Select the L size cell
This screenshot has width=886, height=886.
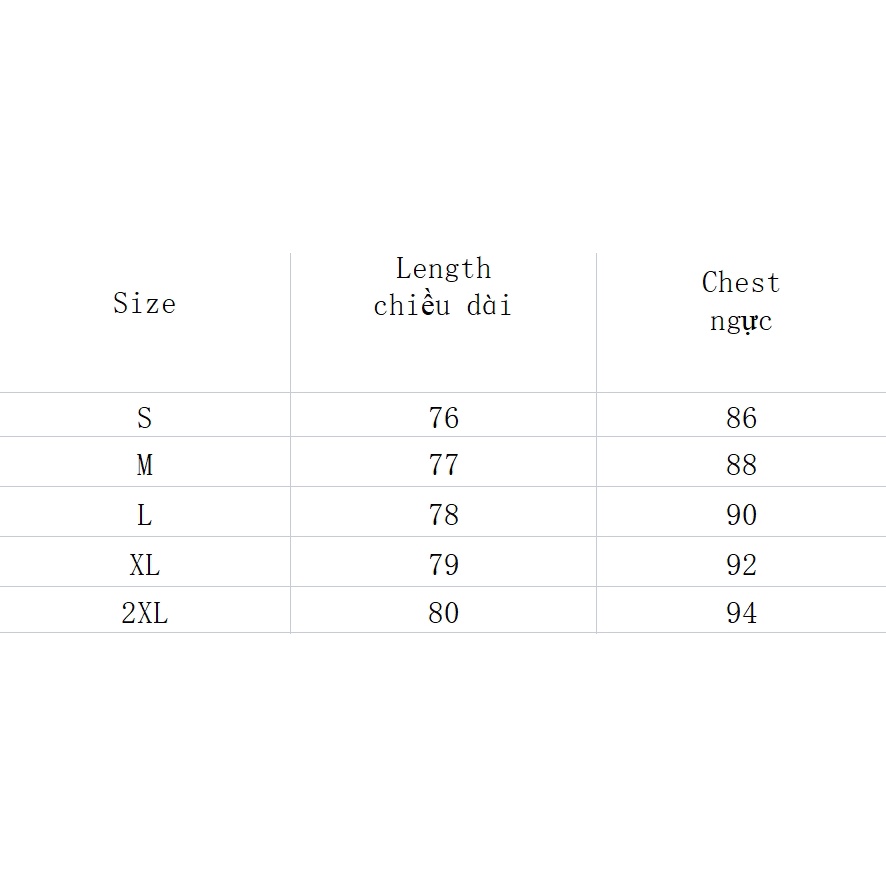(145, 512)
